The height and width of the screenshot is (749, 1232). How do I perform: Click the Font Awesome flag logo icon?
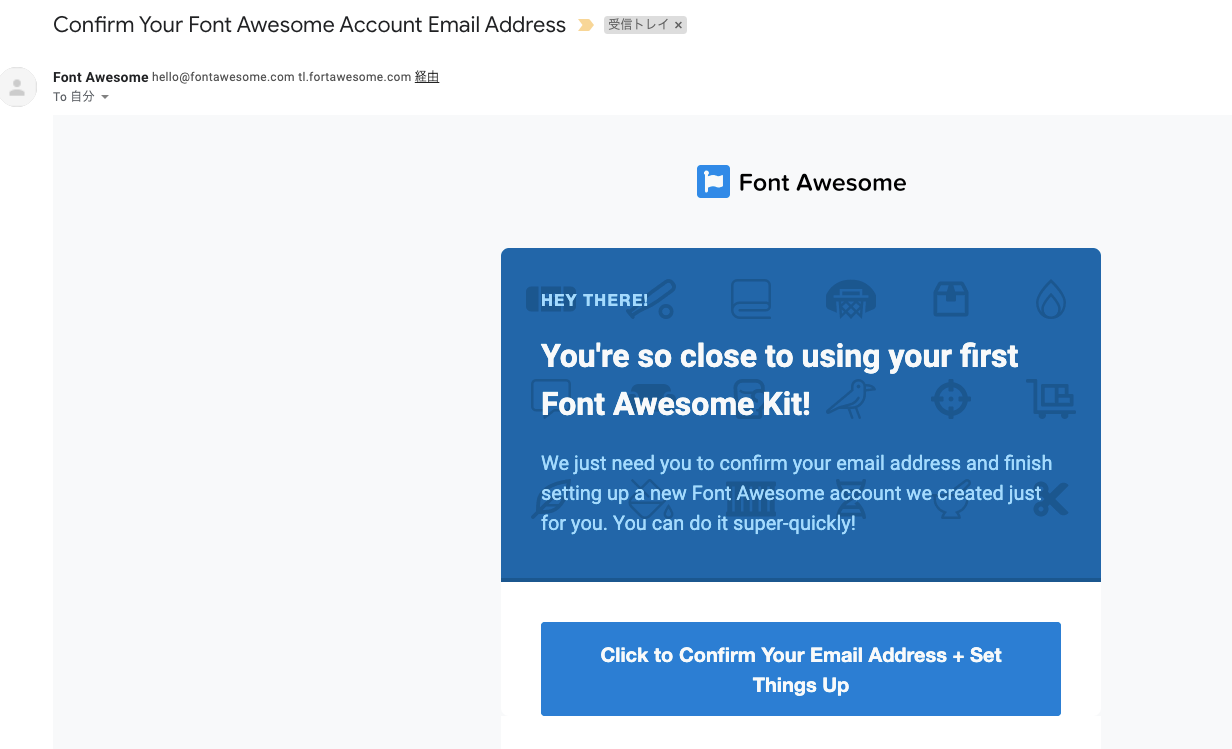click(x=713, y=182)
